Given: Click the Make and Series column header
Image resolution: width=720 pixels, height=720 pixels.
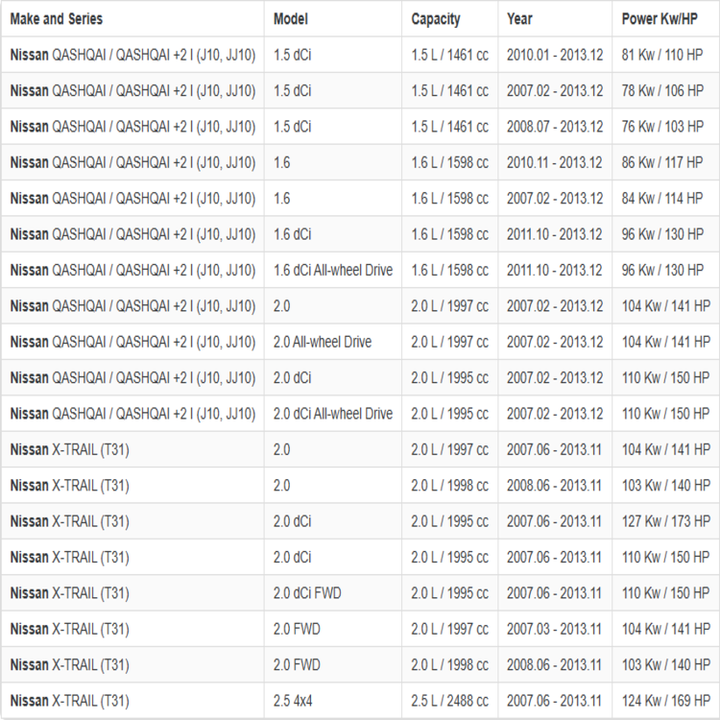Looking at the screenshot, I should tap(56, 19).
